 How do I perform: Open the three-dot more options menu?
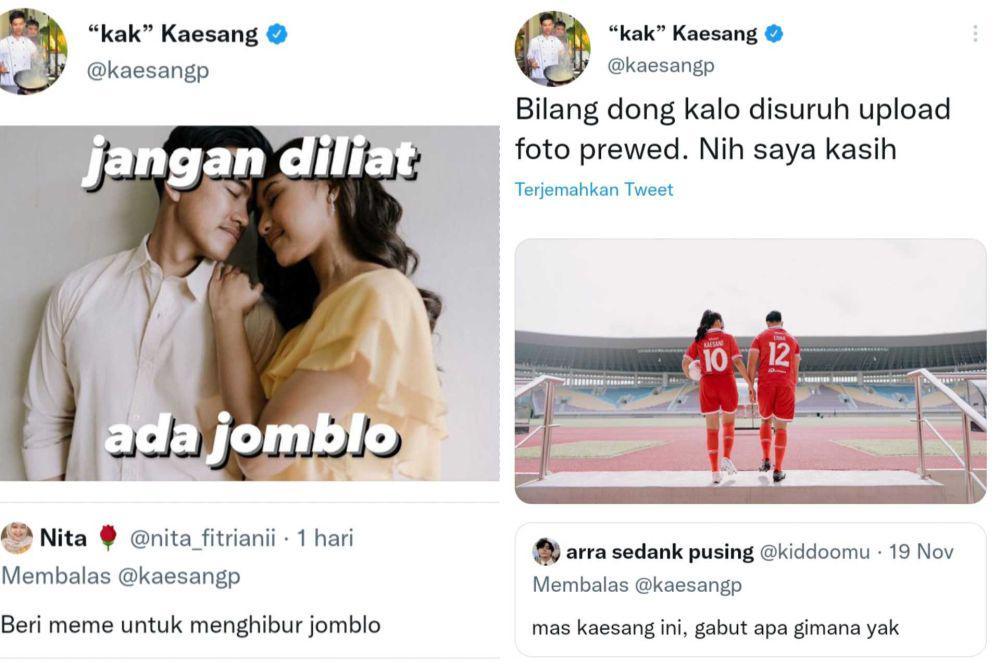click(x=974, y=34)
